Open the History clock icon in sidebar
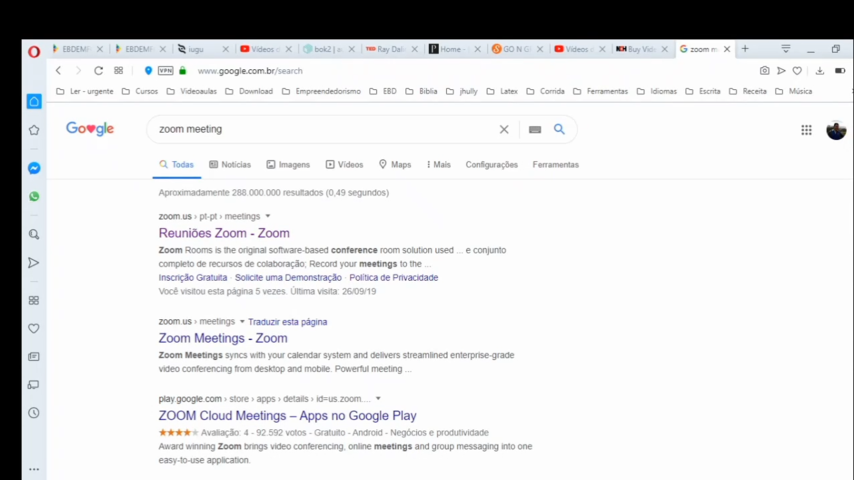 [34, 412]
